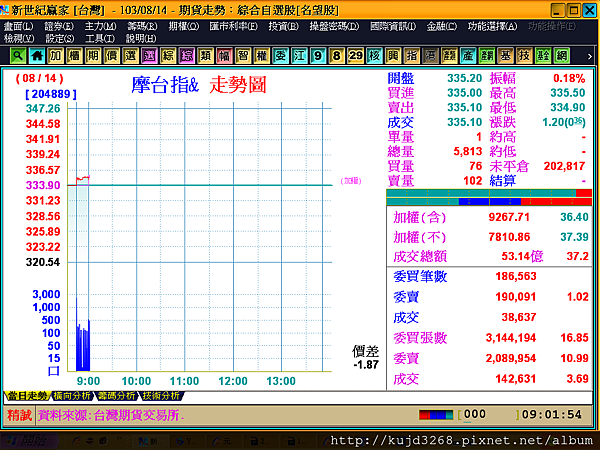The width and height of the screenshot is (600, 450).
Task: Open the 金融(C) menu
Action: tap(442, 26)
